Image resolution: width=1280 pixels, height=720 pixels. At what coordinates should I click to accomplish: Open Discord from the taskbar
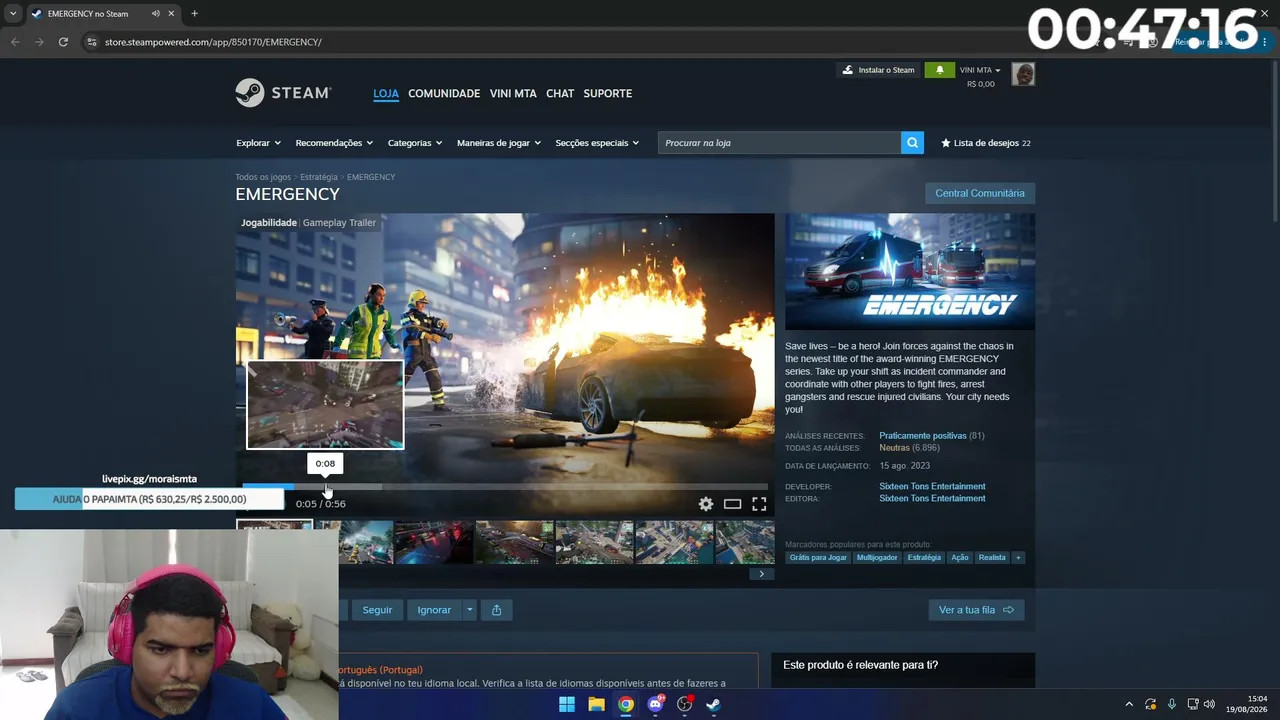coord(655,704)
